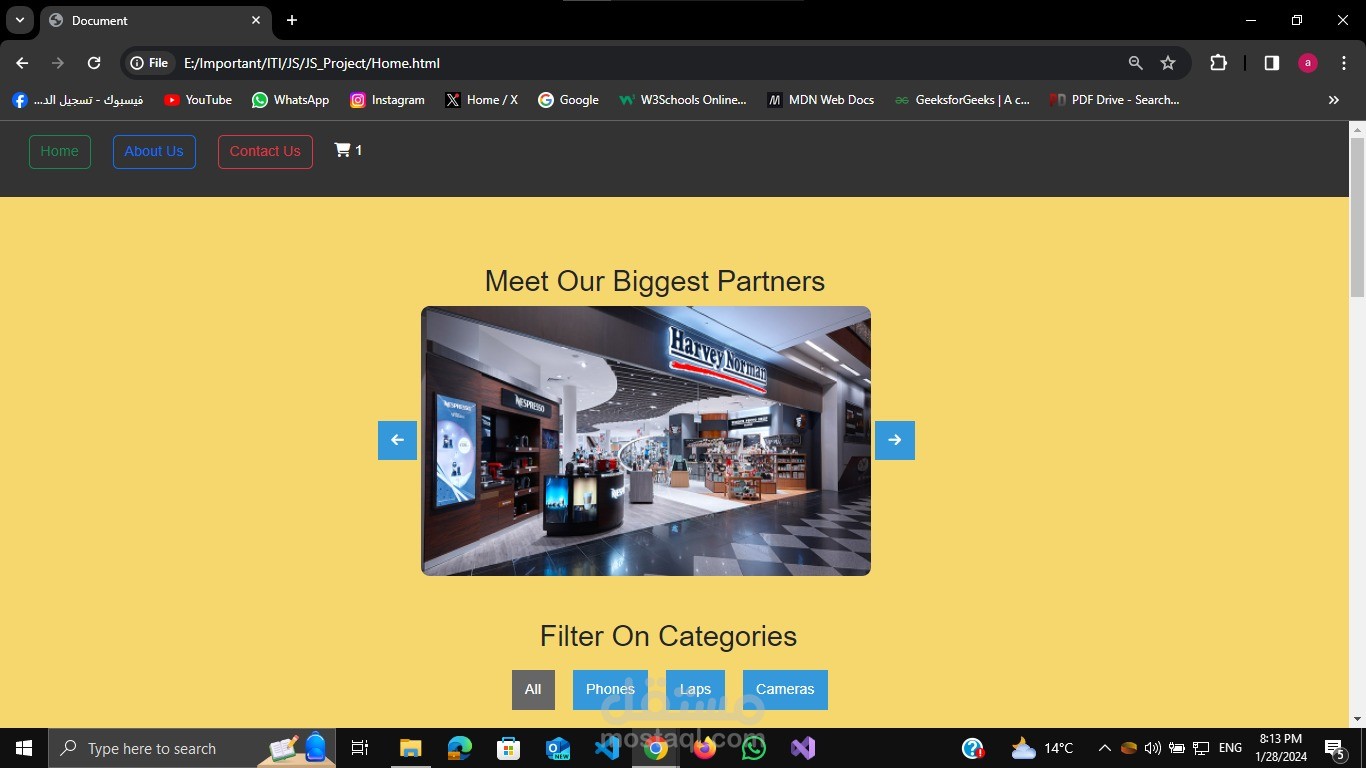The image size is (1366, 768).
Task: Switch to the Document tab
Action: point(155,20)
